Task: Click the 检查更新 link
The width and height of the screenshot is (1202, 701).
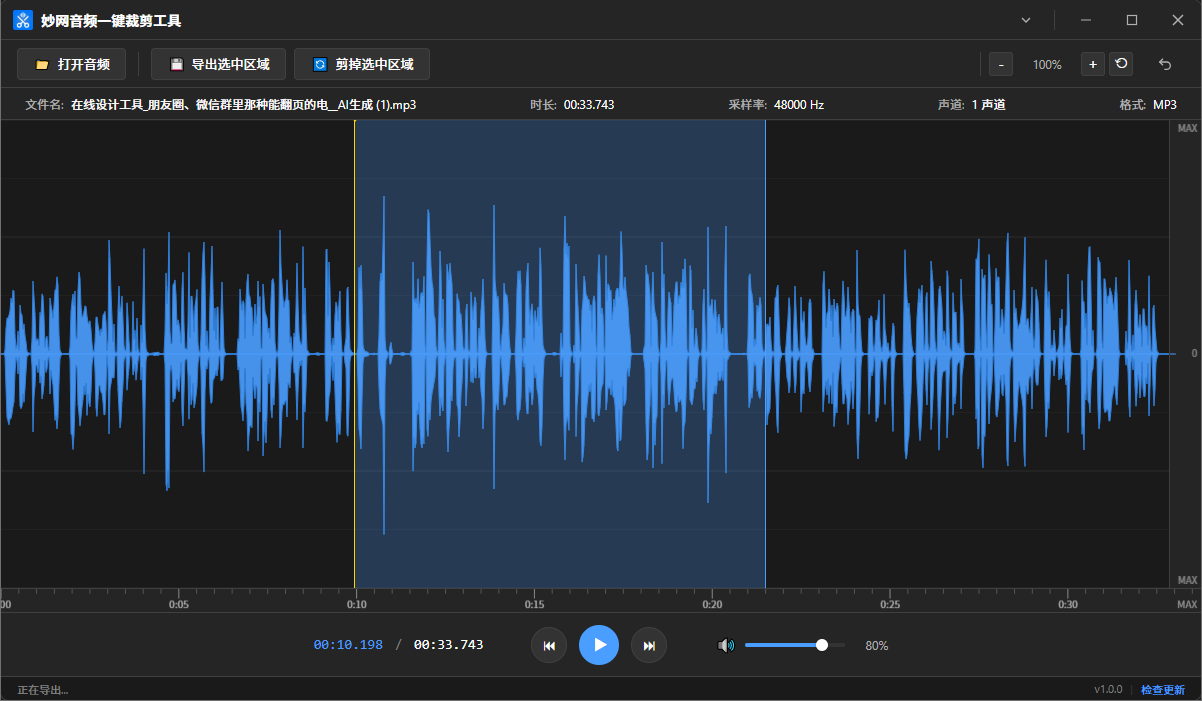Action: (1163, 690)
